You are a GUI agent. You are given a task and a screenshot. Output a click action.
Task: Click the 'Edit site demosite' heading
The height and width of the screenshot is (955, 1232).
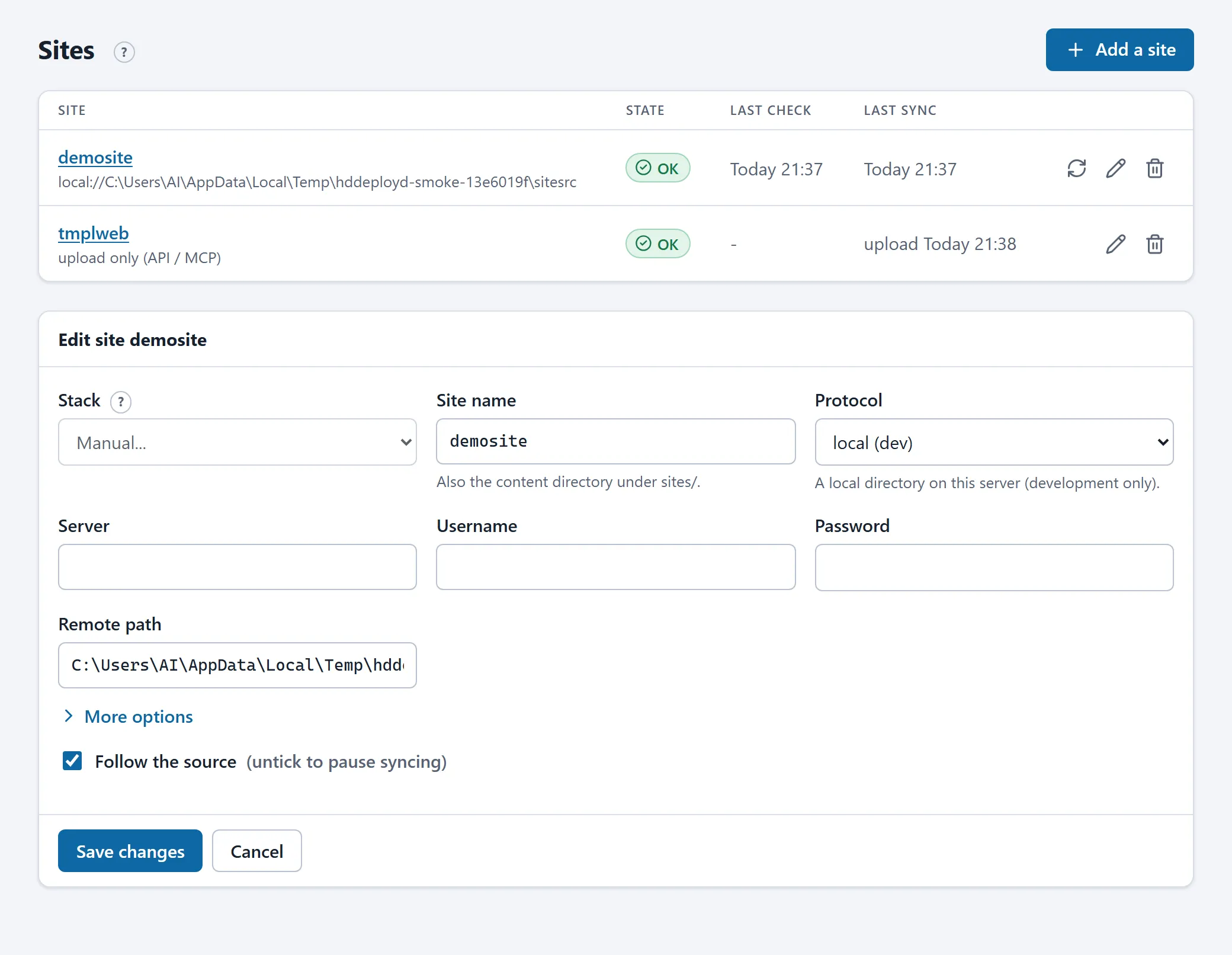[133, 340]
